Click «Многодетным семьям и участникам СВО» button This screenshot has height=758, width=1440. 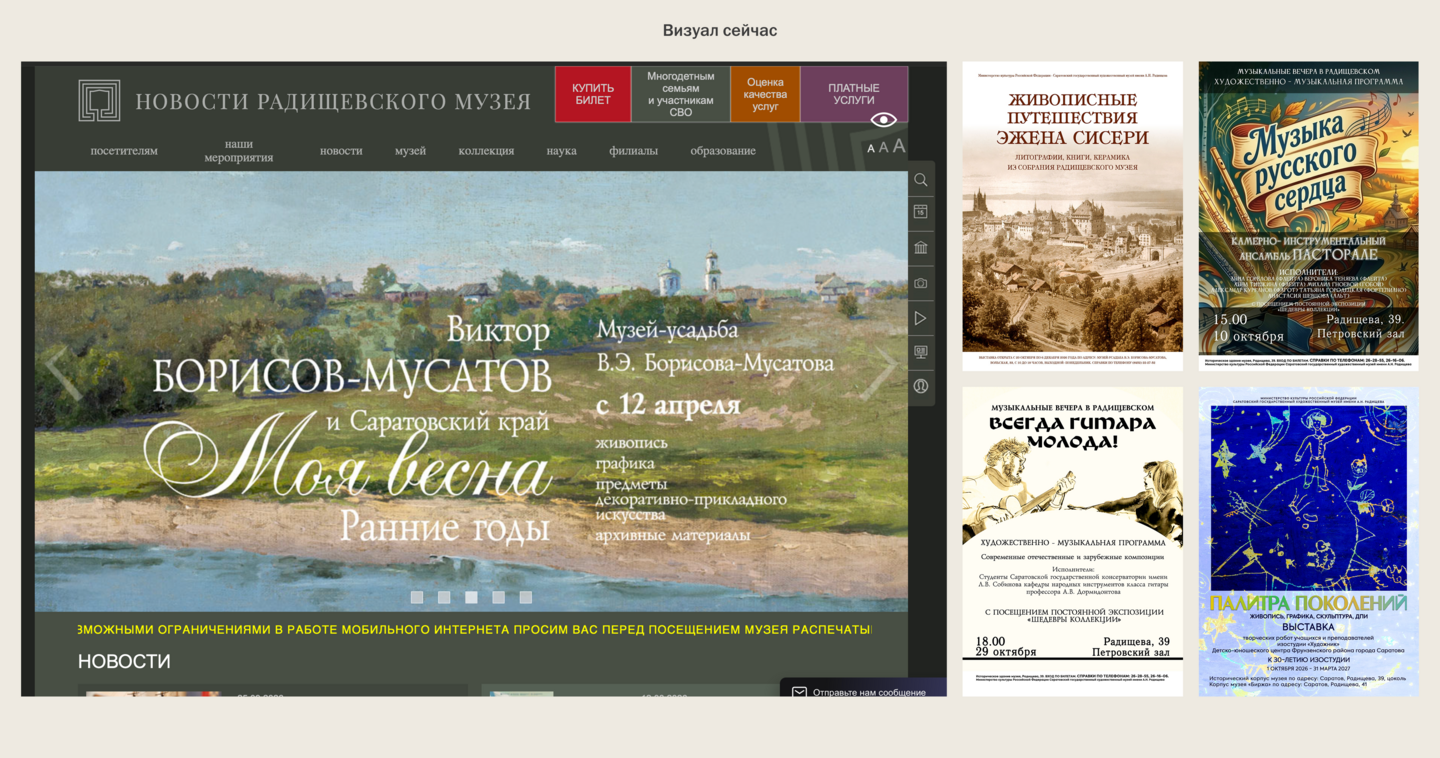681,94
